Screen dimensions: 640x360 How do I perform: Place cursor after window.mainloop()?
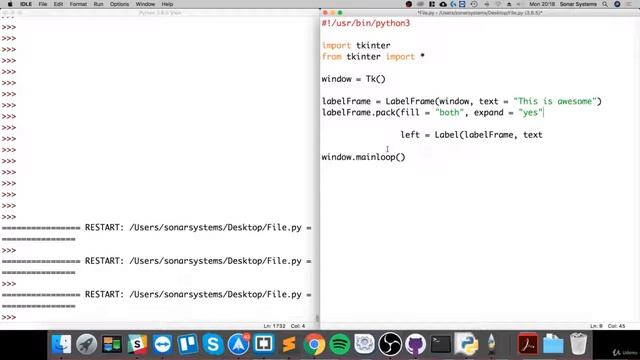point(406,157)
